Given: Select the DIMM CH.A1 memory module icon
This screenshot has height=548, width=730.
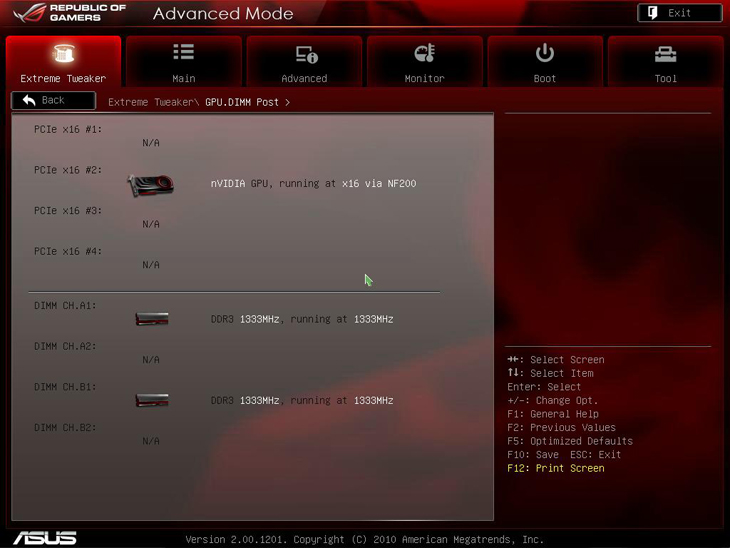Looking at the screenshot, I should (x=152, y=319).
